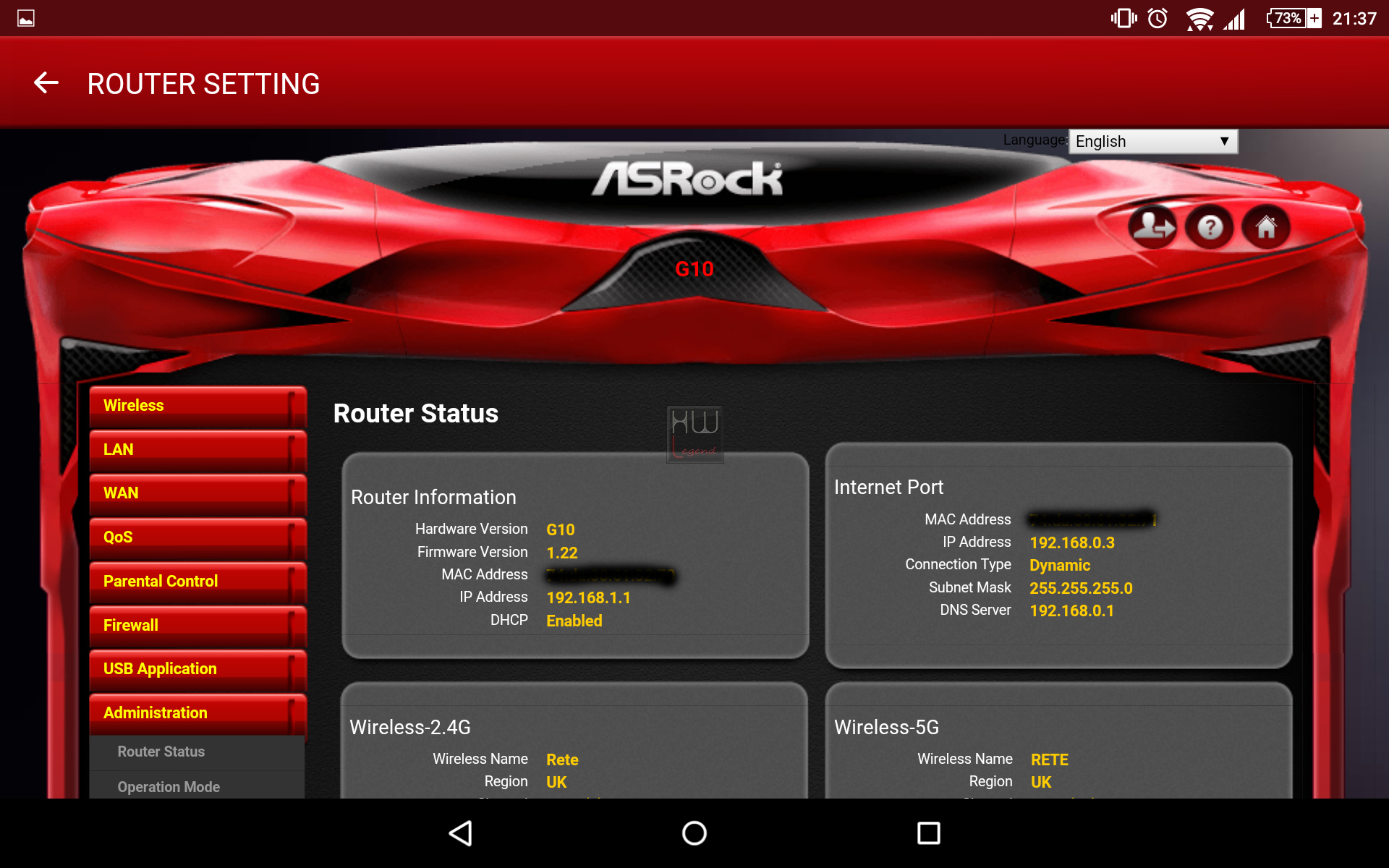
Task: Collapse the Administration menu
Action: (197, 713)
